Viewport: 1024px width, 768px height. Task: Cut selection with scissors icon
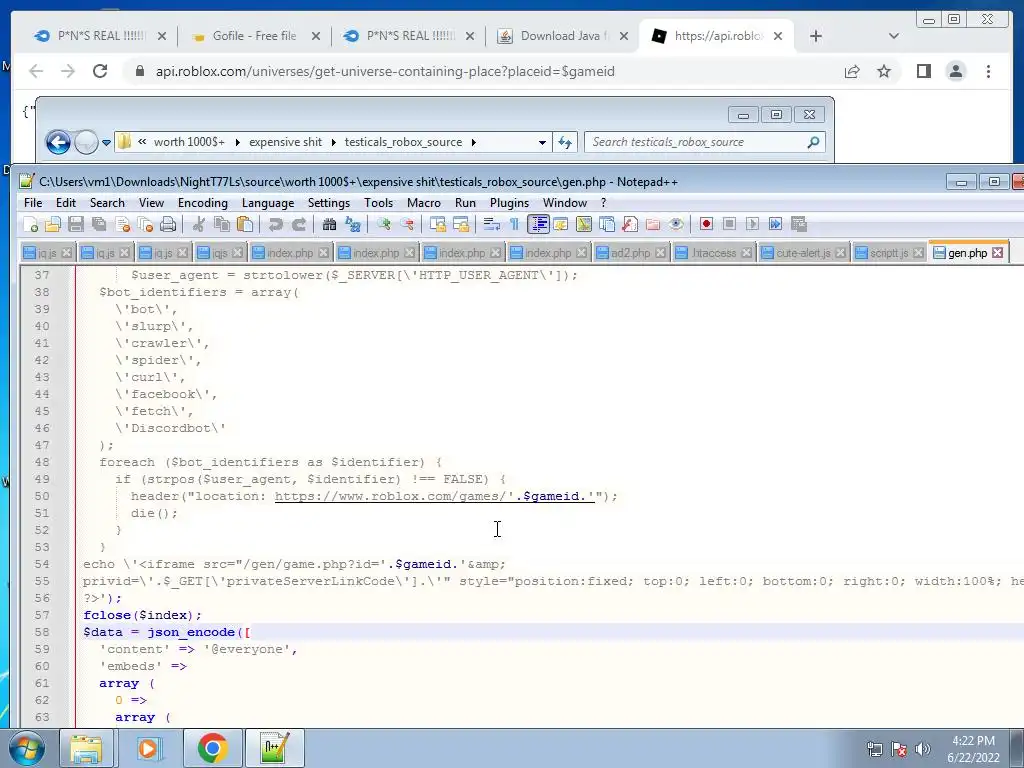199,225
